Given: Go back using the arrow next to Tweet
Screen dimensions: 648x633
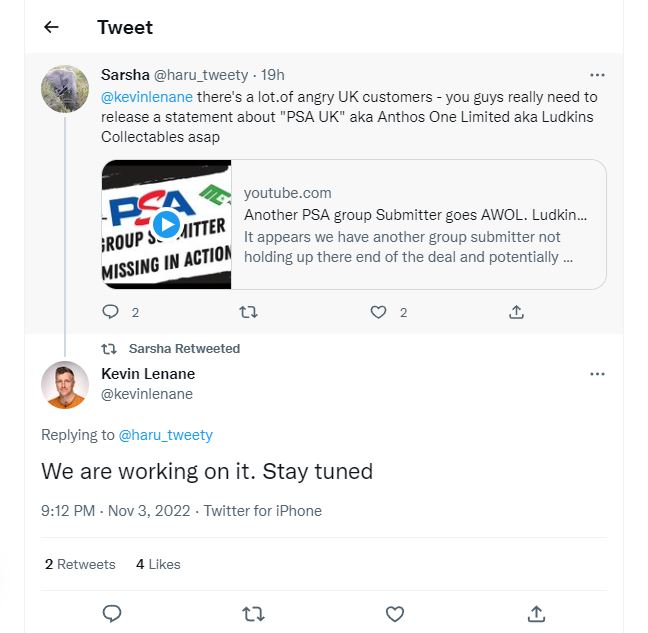Looking at the screenshot, I should click(x=51, y=27).
